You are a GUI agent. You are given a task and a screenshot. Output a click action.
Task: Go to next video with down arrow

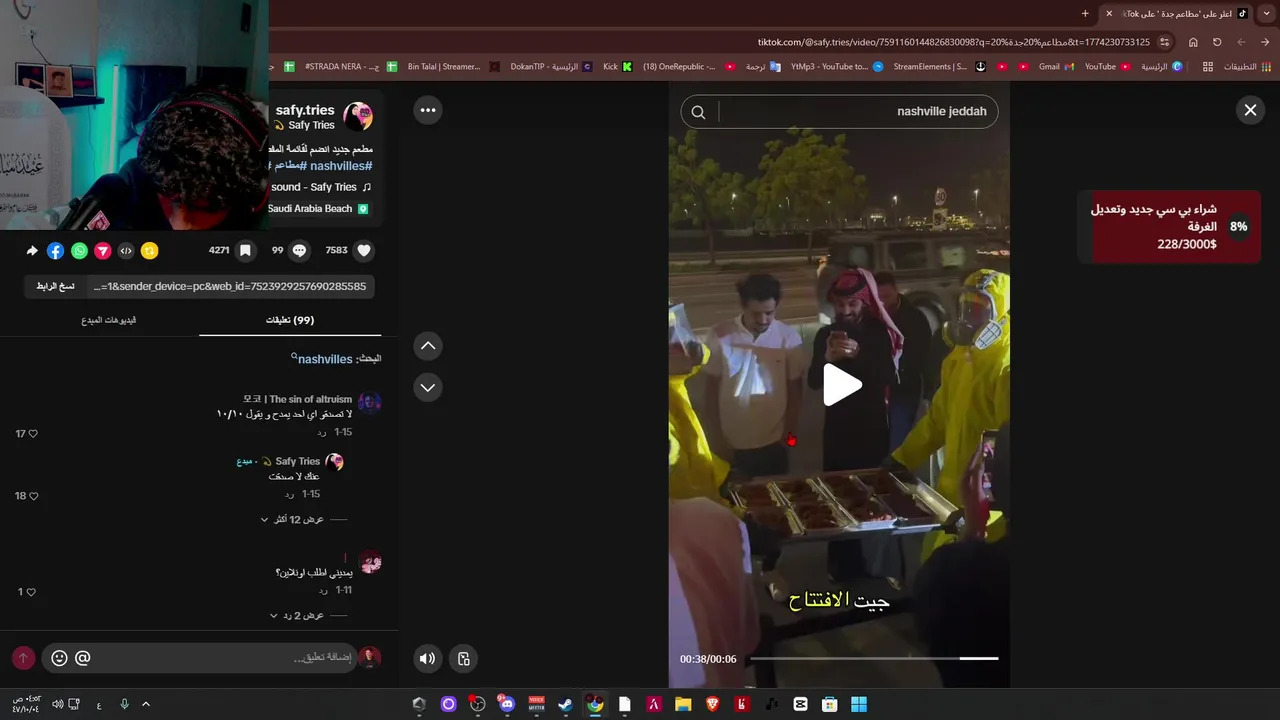(428, 387)
